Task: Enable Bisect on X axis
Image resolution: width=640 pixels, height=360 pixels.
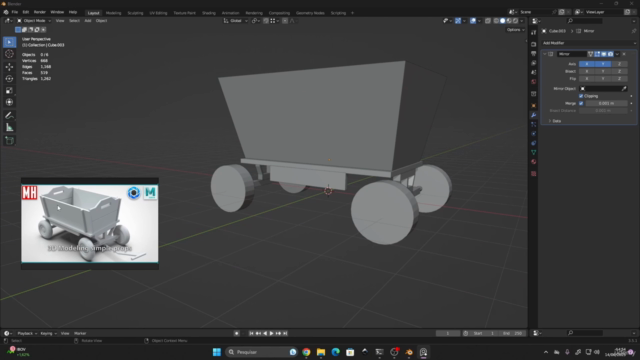Action: pos(587,71)
